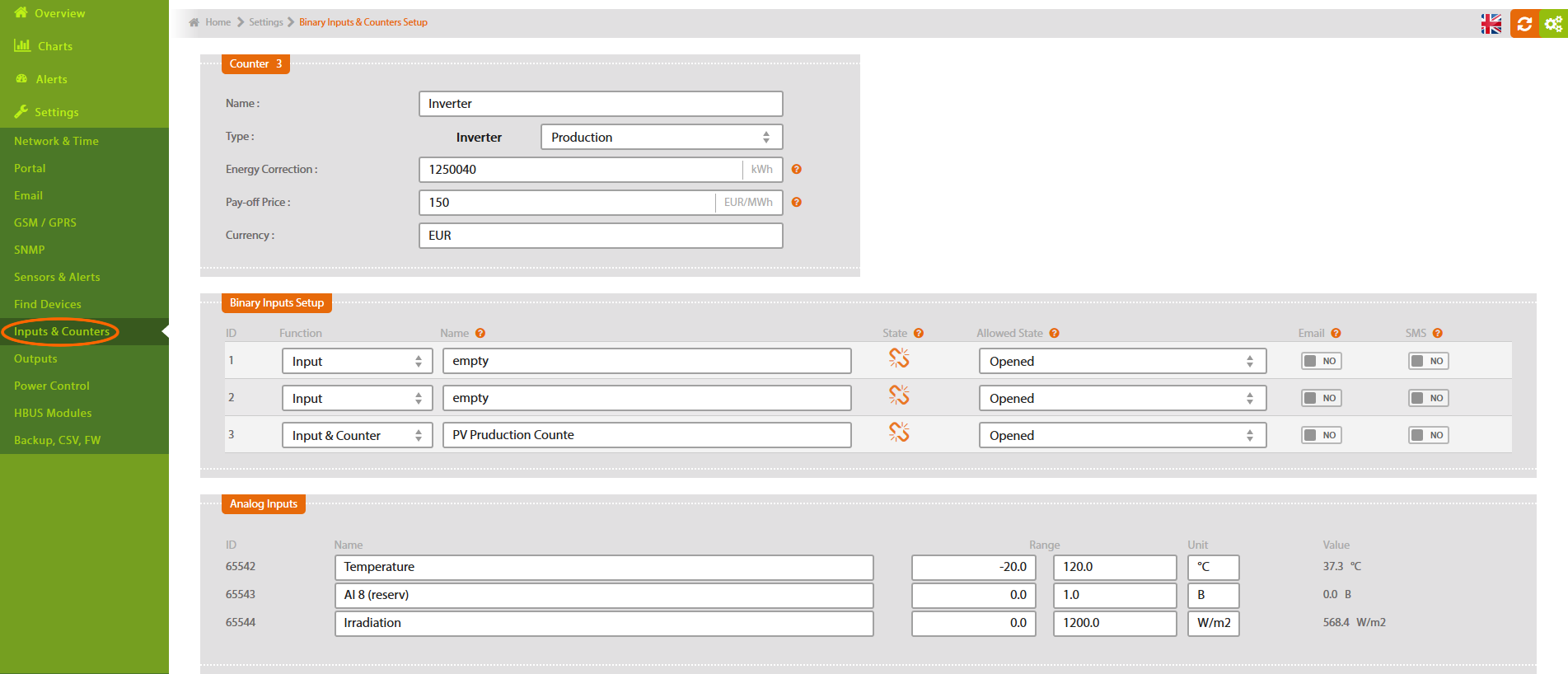This screenshot has height=674, width=1568.
Task: Click the Settings breadcrumb link
Action: pyautogui.click(x=265, y=23)
